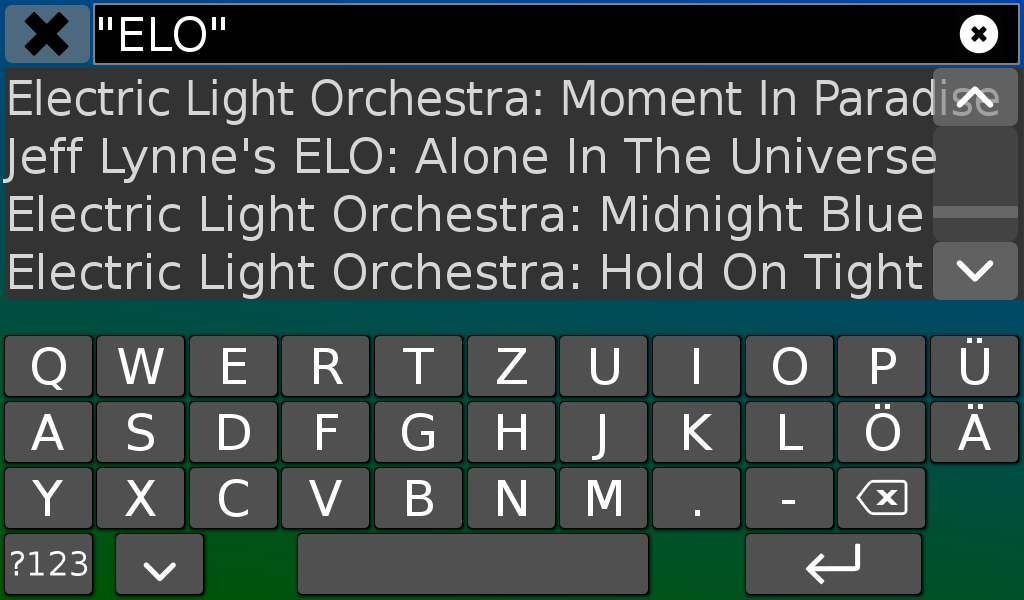Viewport: 1024px width, 600px height.
Task: Focus the "ELO" search input field
Action: coord(520,35)
